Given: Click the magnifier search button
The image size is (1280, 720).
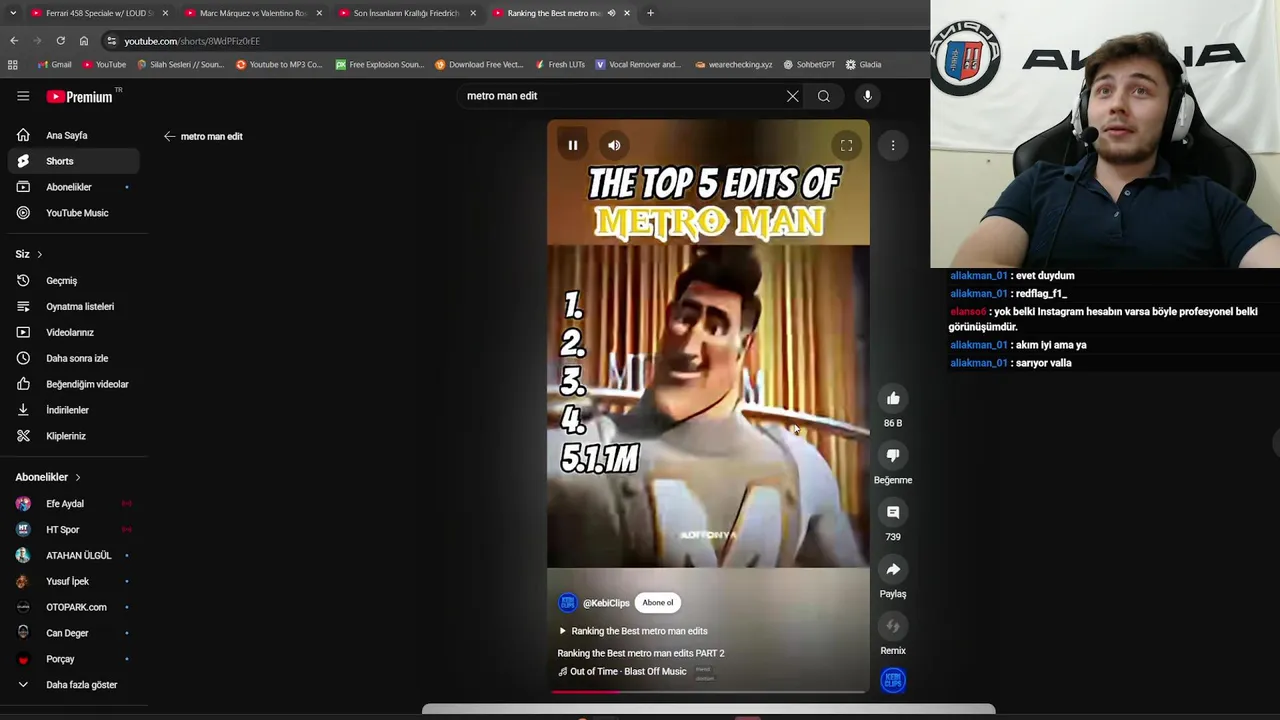Looking at the screenshot, I should pos(823,96).
